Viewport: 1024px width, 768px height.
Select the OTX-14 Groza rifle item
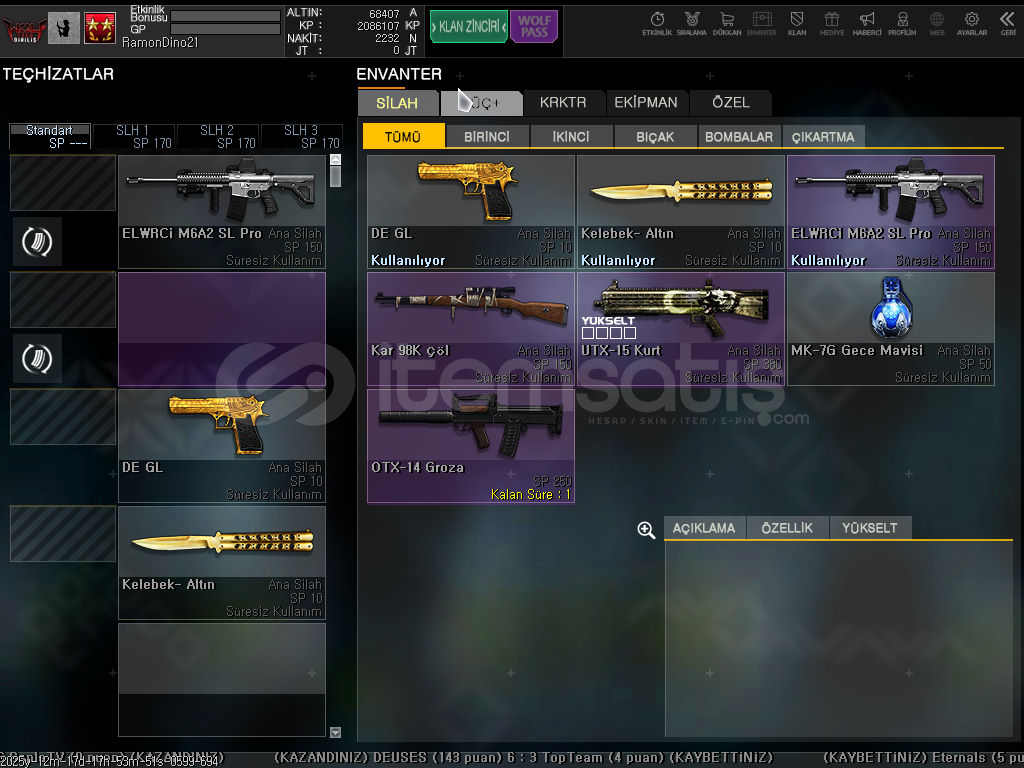(x=470, y=445)
